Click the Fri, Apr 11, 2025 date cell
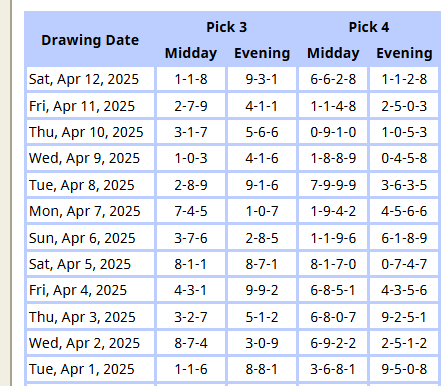Image resolution: width=442 pixels, height=386 pixels. pos(90,106)
